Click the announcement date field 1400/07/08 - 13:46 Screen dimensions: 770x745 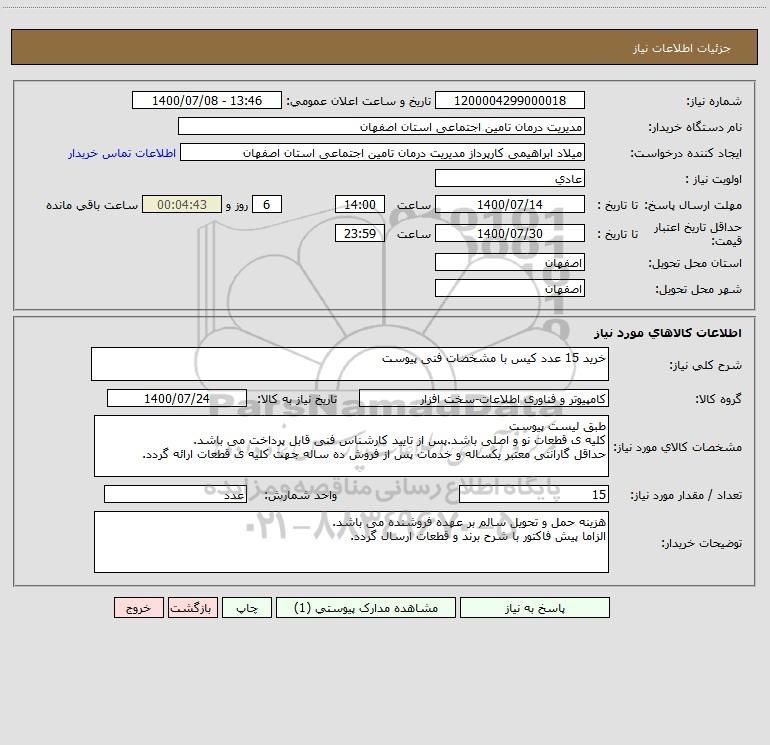(207, 100)
